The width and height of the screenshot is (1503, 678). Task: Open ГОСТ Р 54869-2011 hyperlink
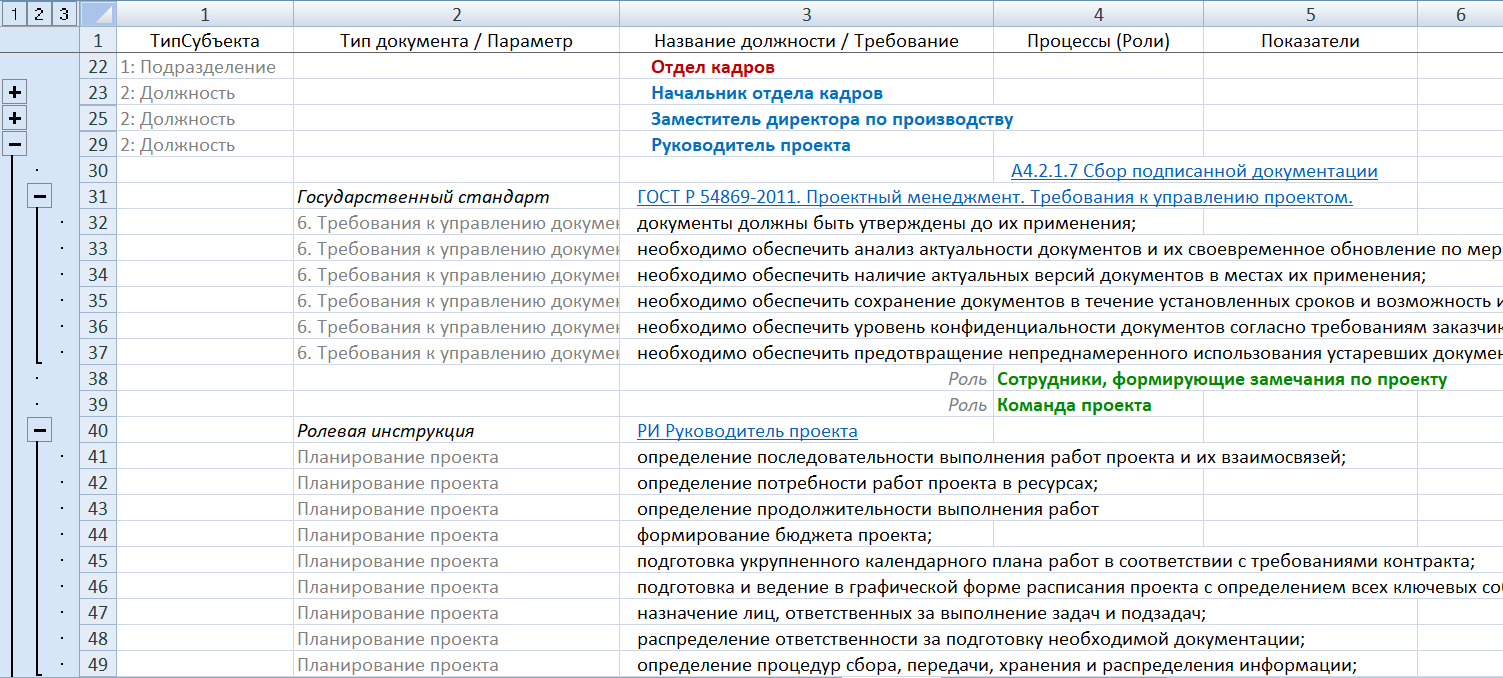994,197
